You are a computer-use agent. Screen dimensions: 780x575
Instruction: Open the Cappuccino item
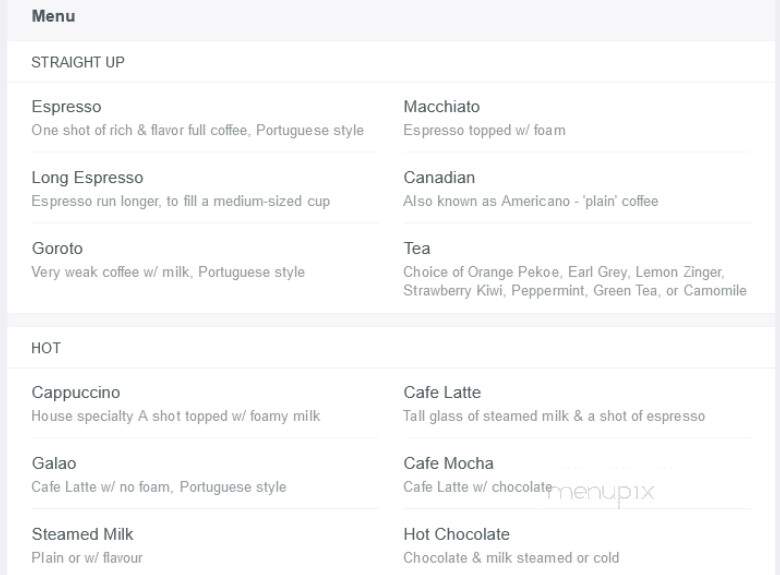tap(76, 392)
